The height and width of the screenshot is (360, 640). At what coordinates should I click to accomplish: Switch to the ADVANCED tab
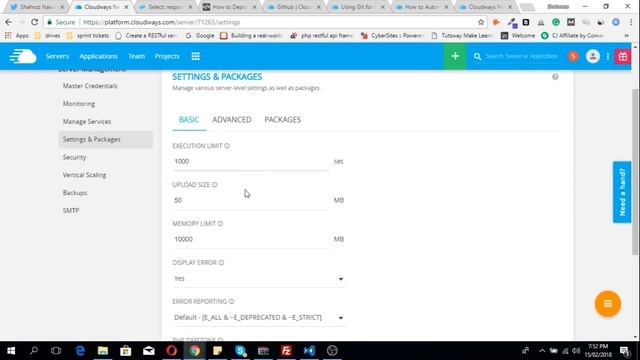pyautogui.click(x=232, y=120)
